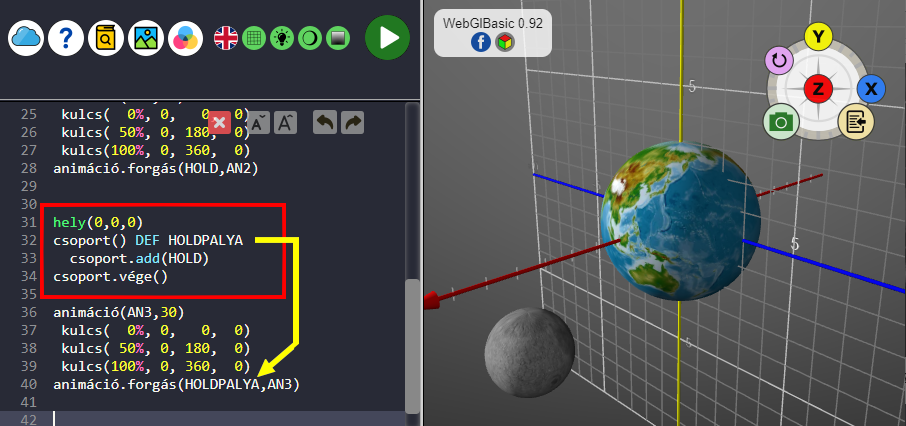
Task: Open the color mixer circles icon
Action: point(186,38)
